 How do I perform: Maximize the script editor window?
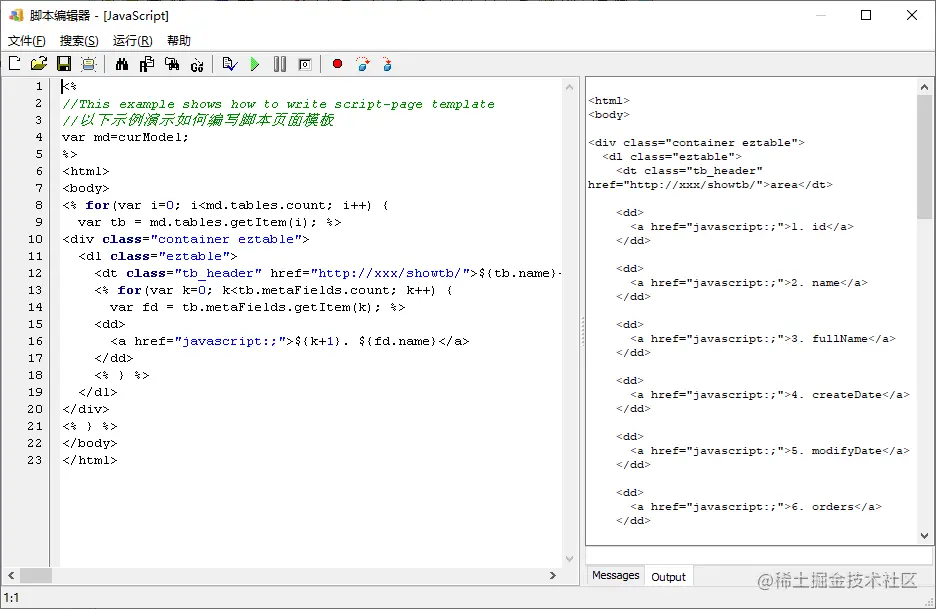click(x=866, y=15)
